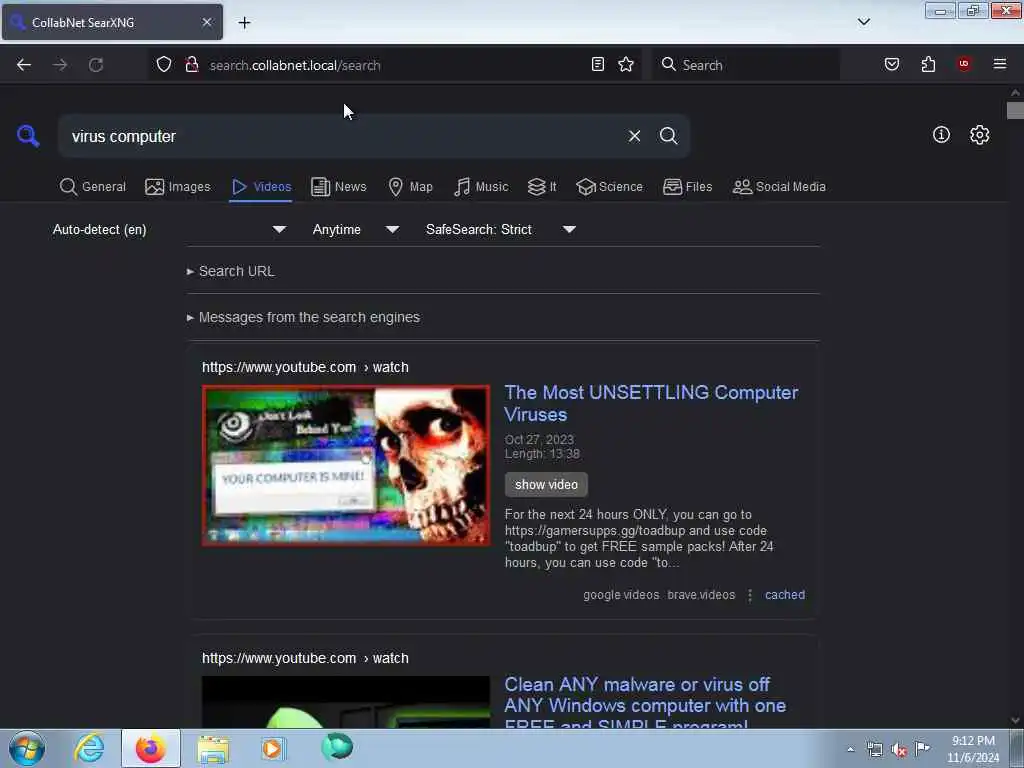This screenshot has height=768, width=1024.
Task: Close the CollabNet SearXNG tab
Action: click(207, 22)
